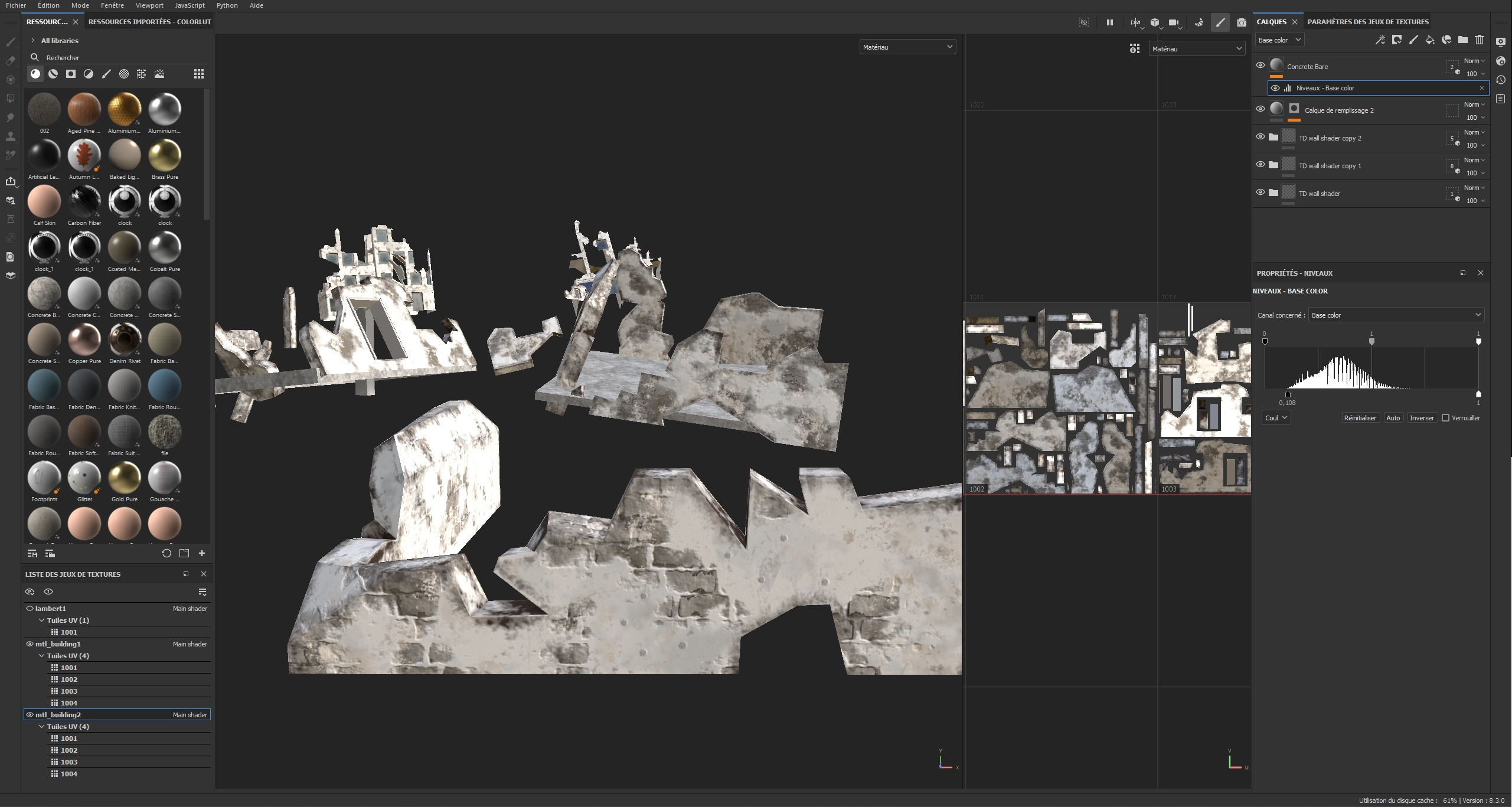
Task: Collapse Tuiles UV under mtl_building1
Action: [42, 656]
